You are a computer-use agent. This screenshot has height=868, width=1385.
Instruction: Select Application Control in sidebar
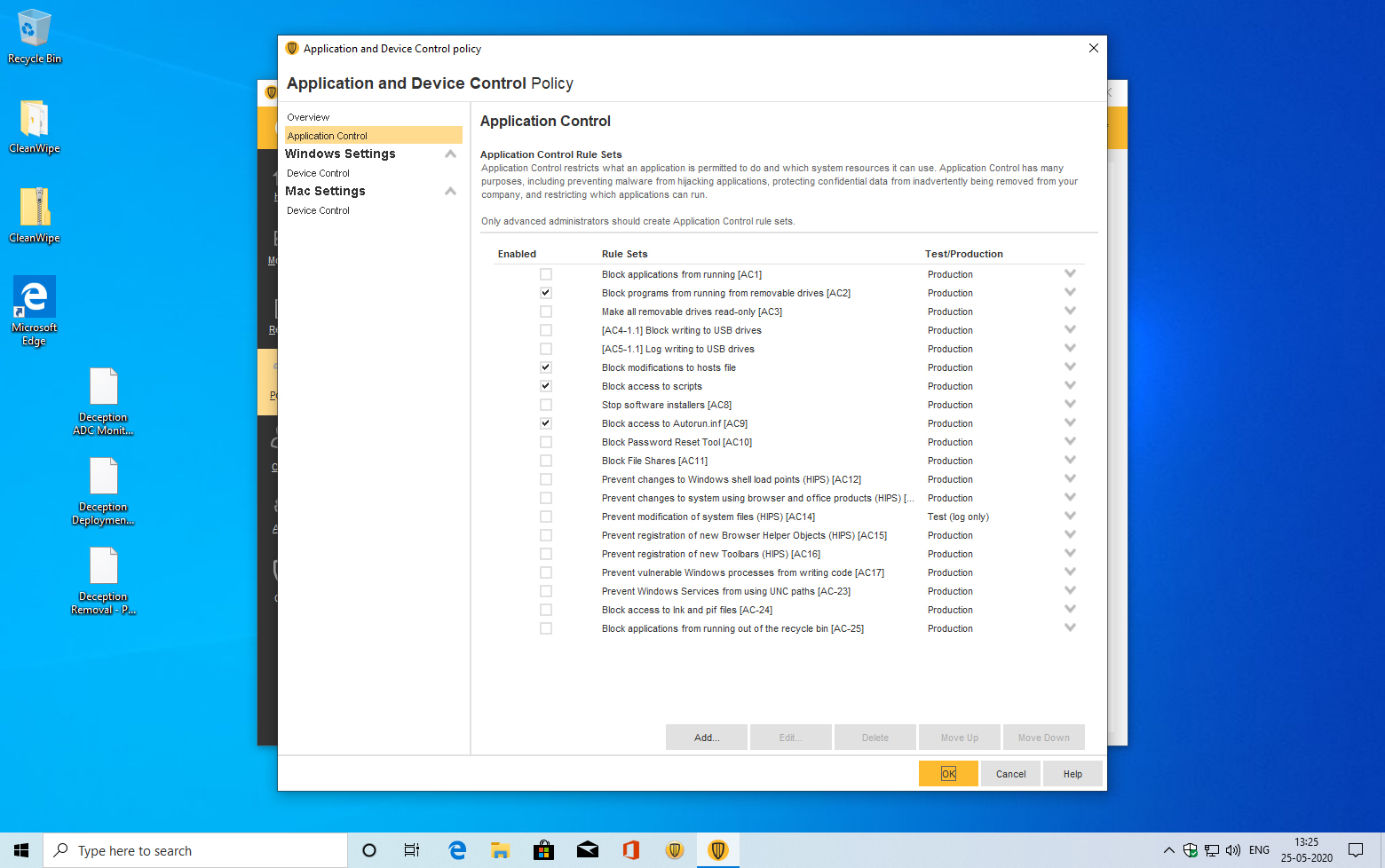click(x=373, y=136)
